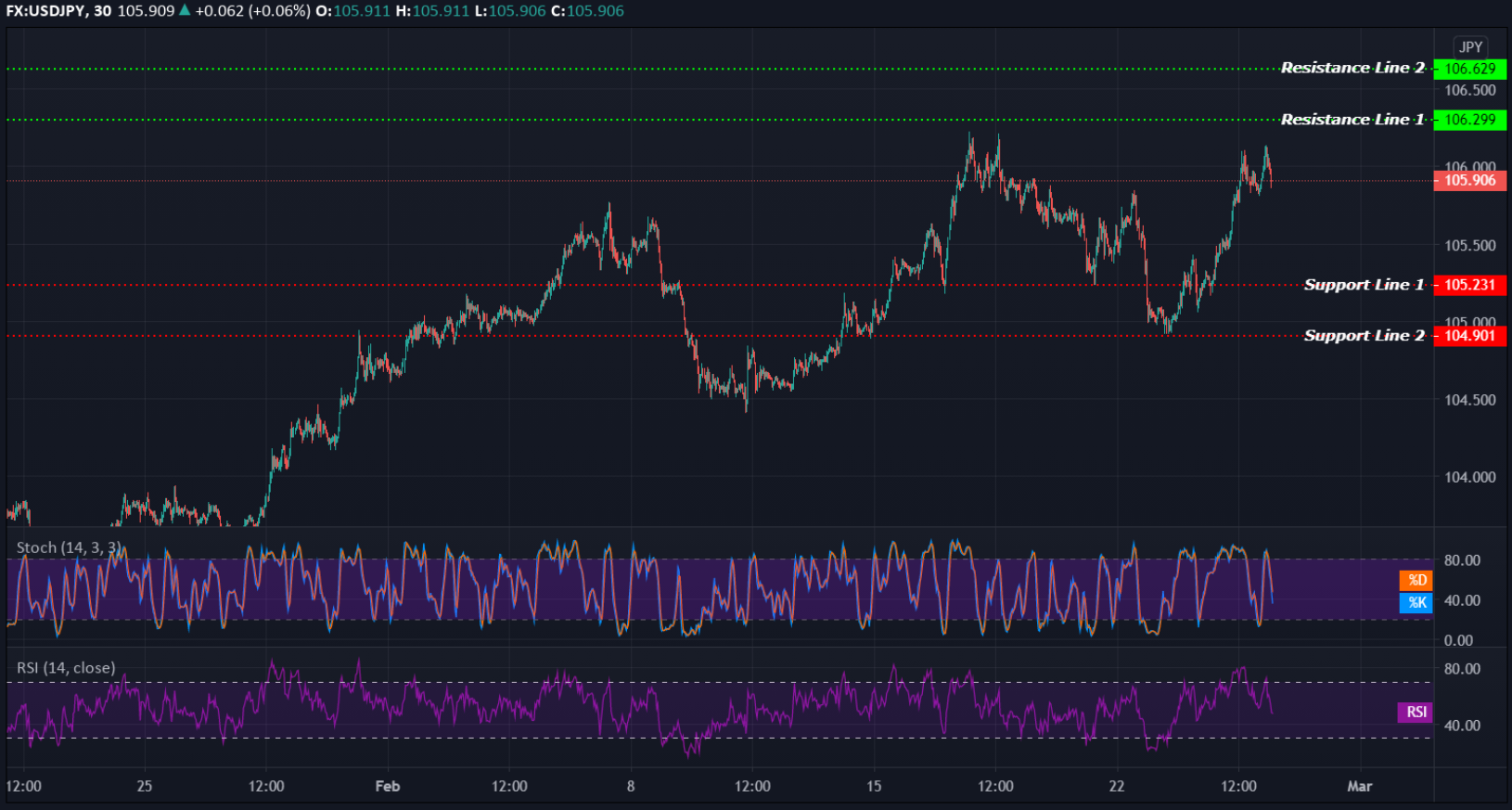Click the orange %D series badge
Viewport: 1512px width, 810px height.
coord(1416,580)
